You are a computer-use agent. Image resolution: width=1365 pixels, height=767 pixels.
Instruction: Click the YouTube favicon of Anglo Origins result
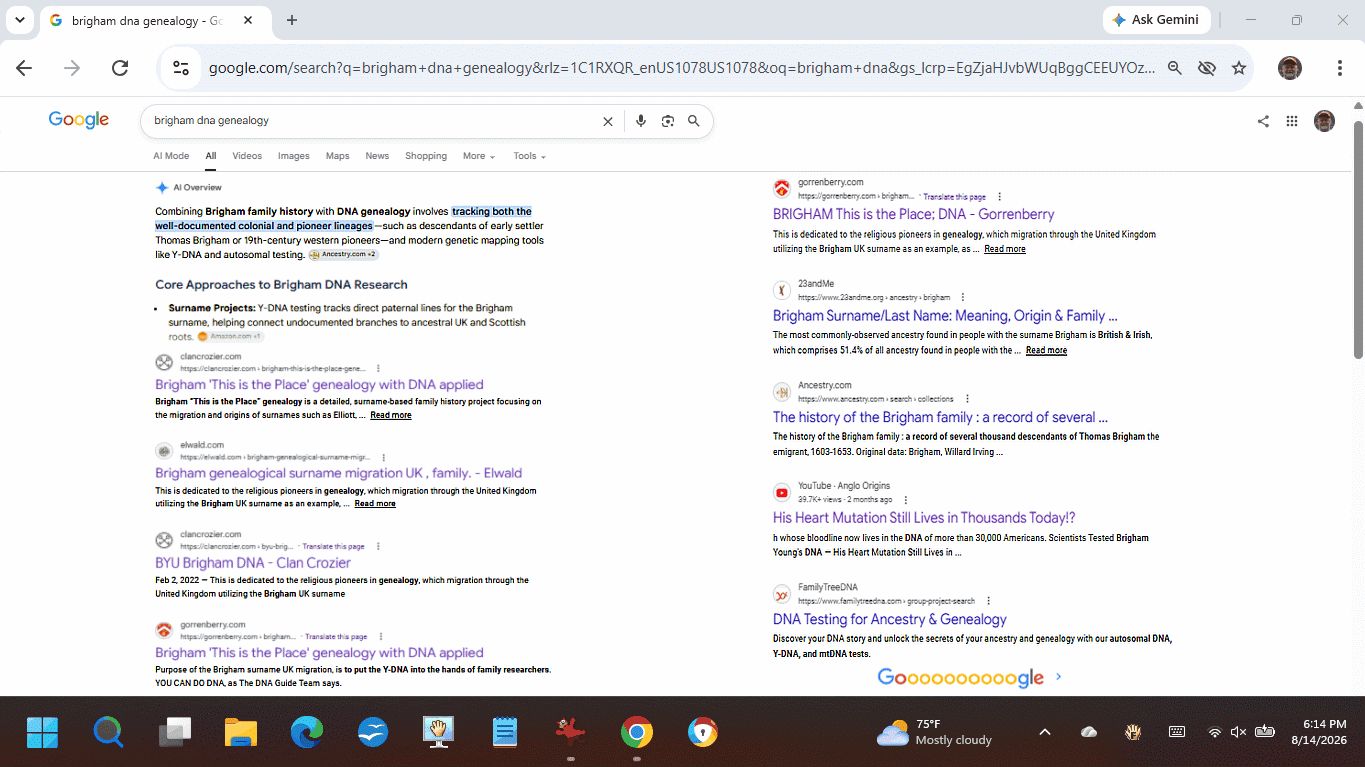782,492
